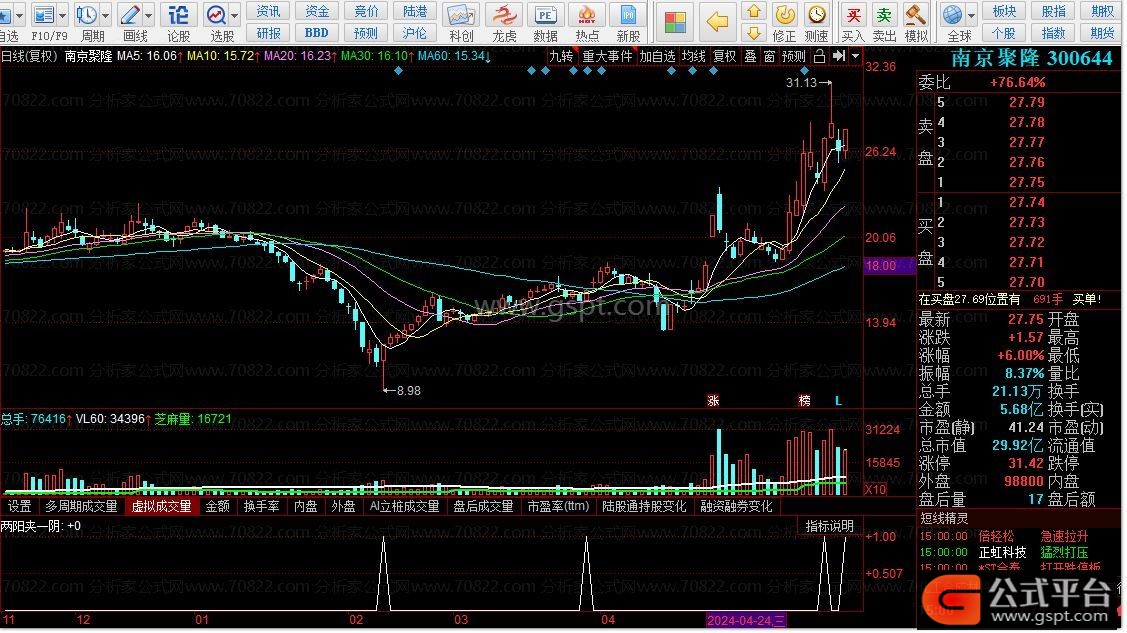Open the 选股 stock screener icon
The width and height of the screenshot is (1127, 633).
coord(216,14)
